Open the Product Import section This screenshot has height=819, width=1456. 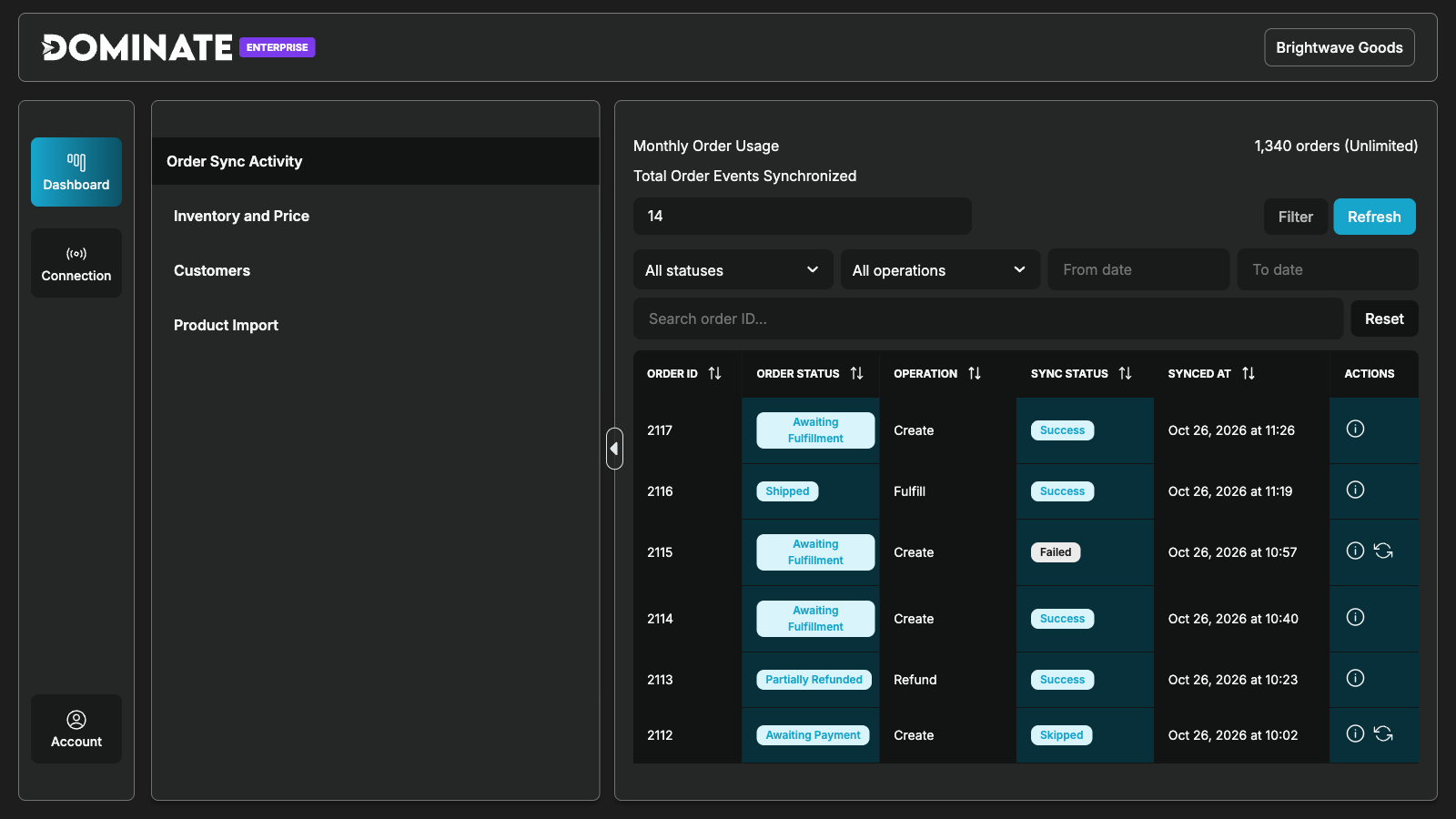click(226, 325)
